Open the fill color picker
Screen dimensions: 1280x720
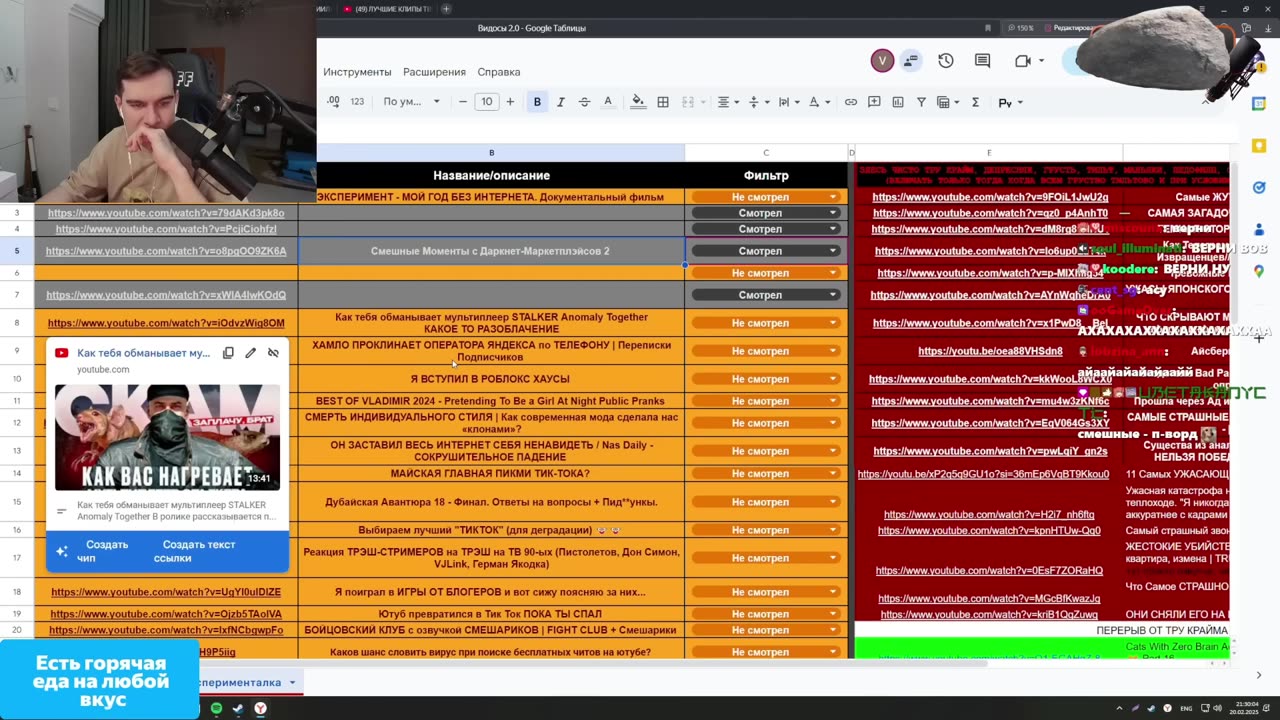[638, 102]
